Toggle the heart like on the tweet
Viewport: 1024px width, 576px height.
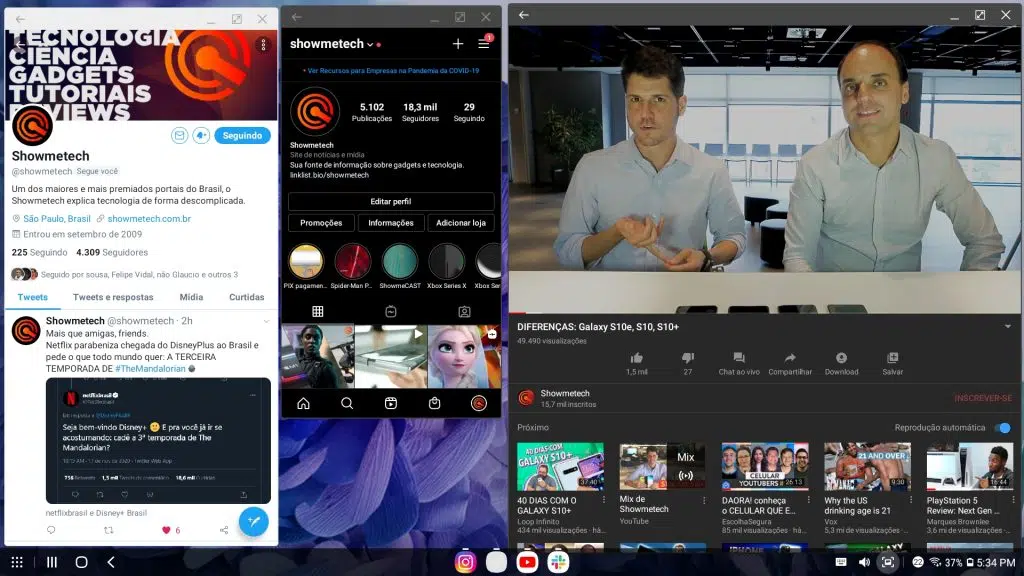(x=166, y=530)
